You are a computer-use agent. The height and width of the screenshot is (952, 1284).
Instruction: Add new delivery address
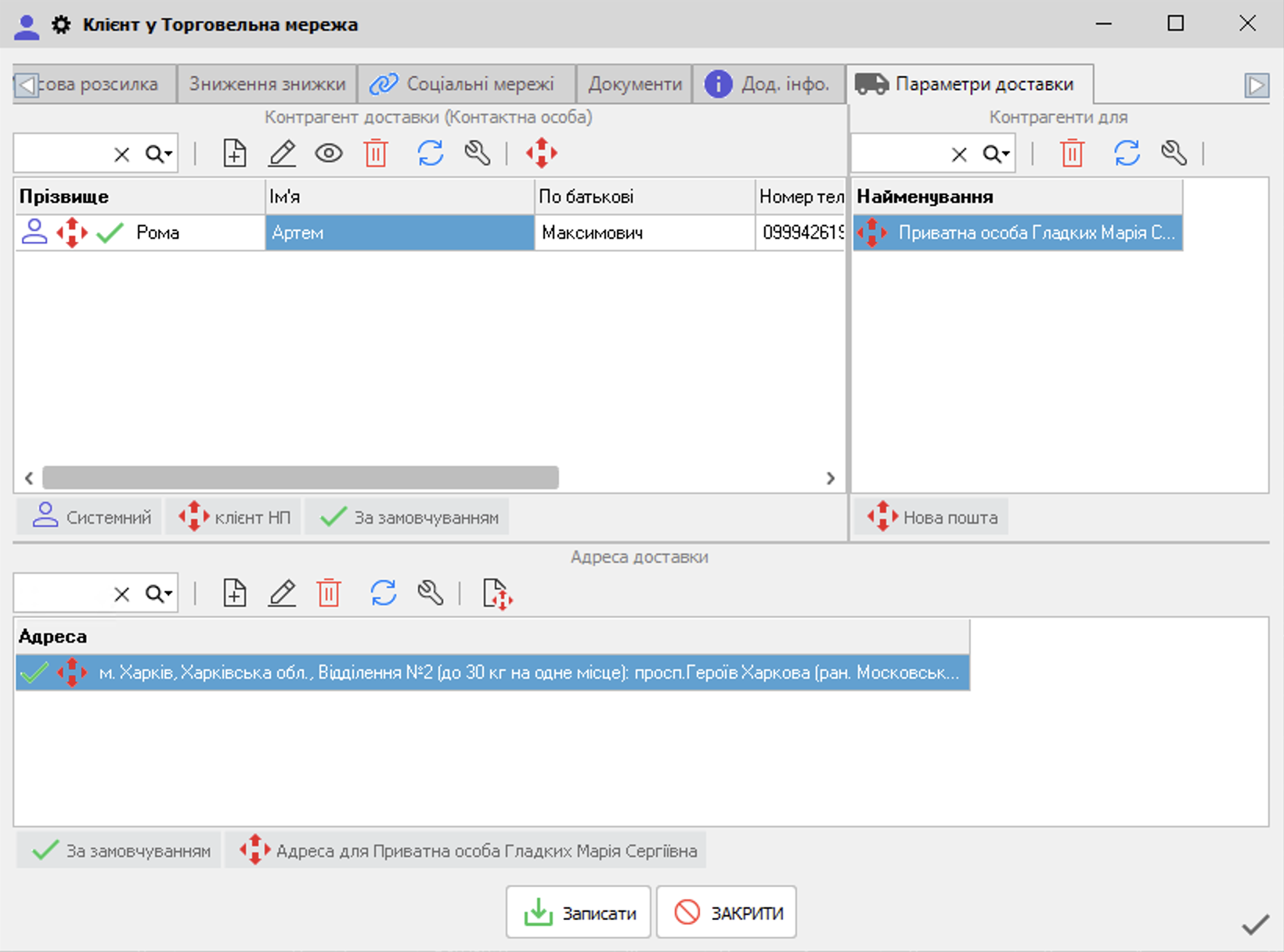click(234, 593)
